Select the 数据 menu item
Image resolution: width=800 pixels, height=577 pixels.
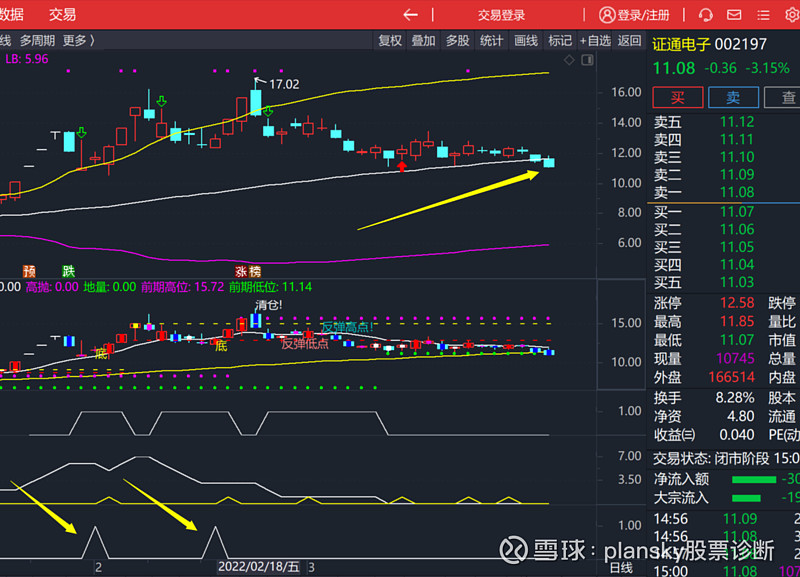(x=12, y=15)
